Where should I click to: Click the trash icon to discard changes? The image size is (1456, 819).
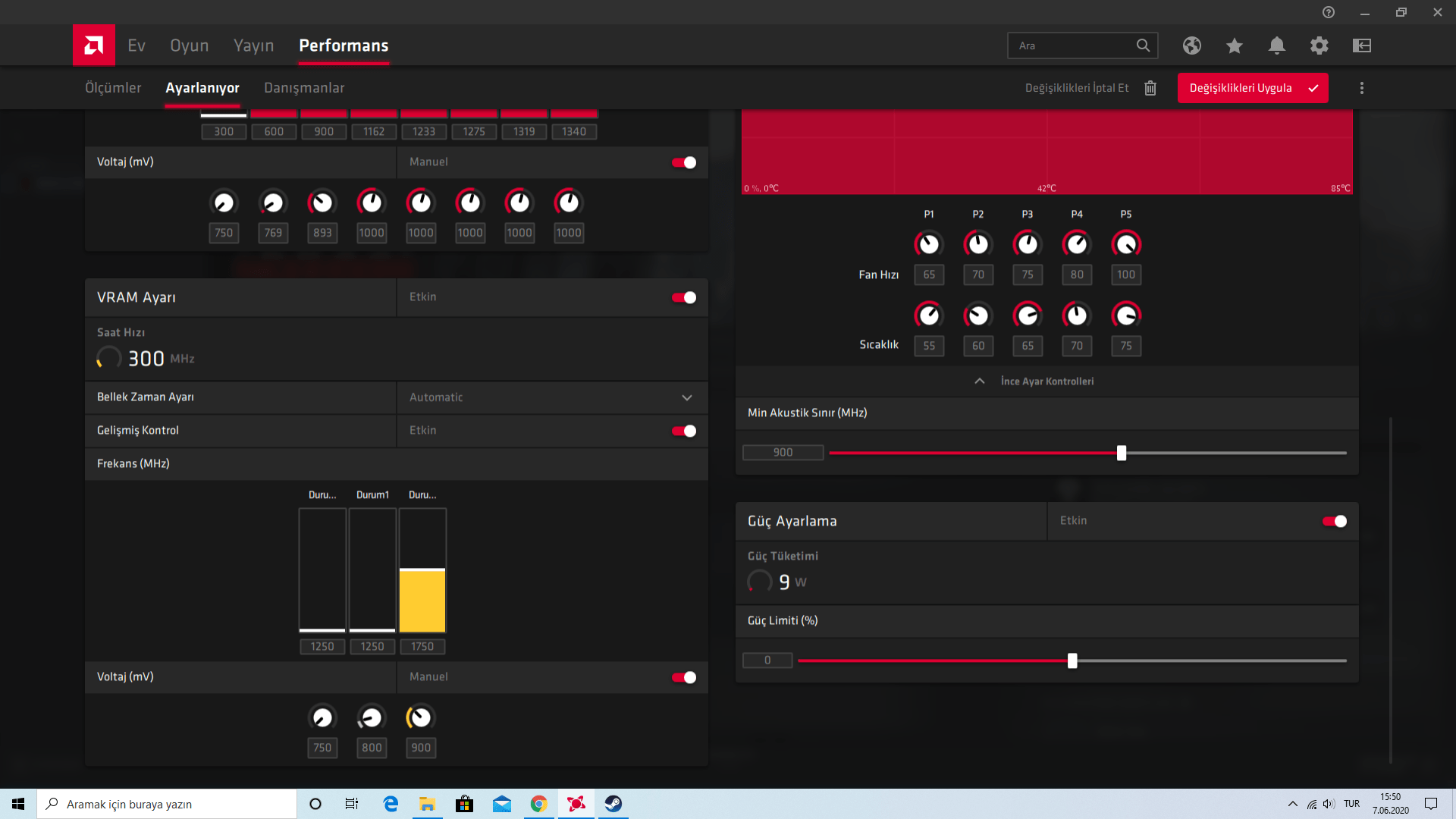tap(1150, 88)
